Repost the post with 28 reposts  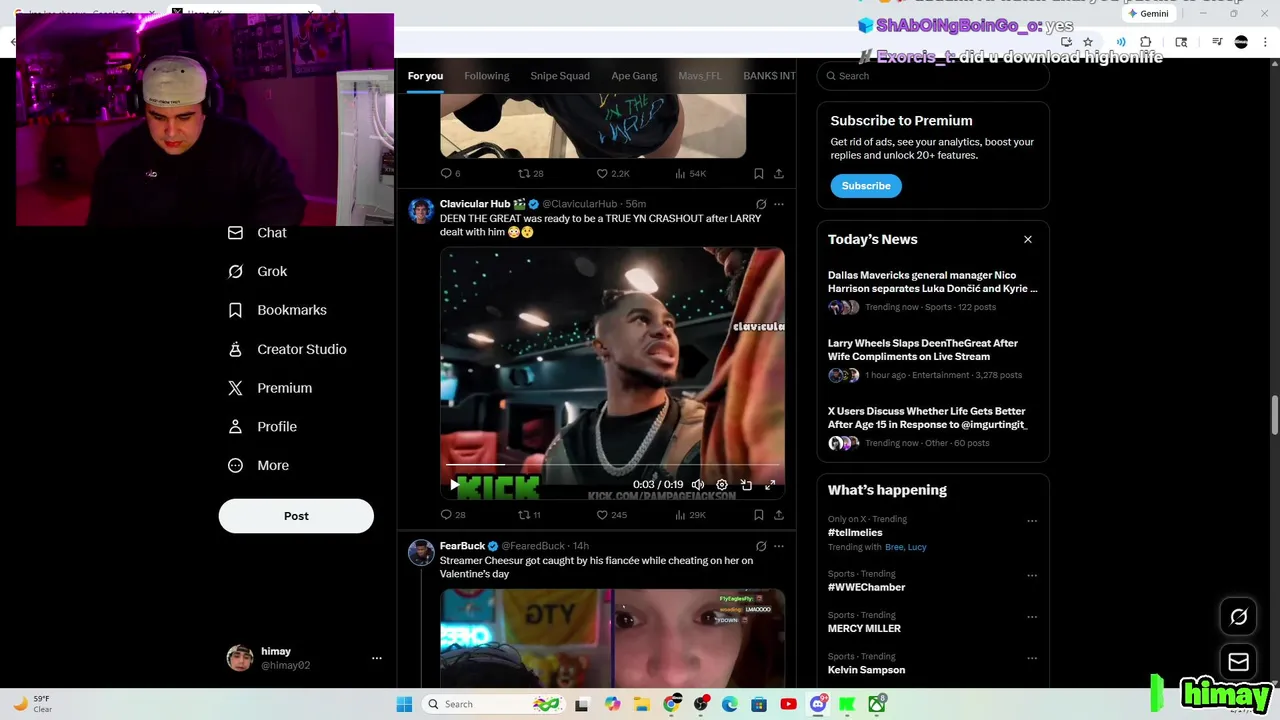(530, 173)
